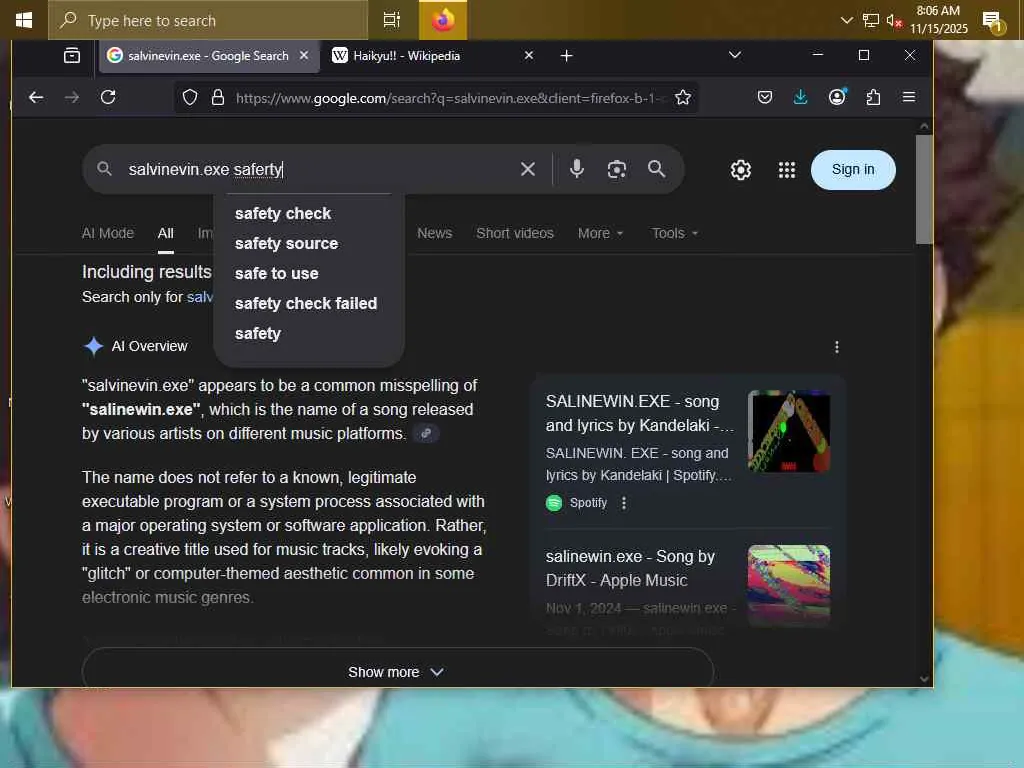Screen dimensions: 1024x768
Task: Clear the Google search query
Action: [528, 169]
